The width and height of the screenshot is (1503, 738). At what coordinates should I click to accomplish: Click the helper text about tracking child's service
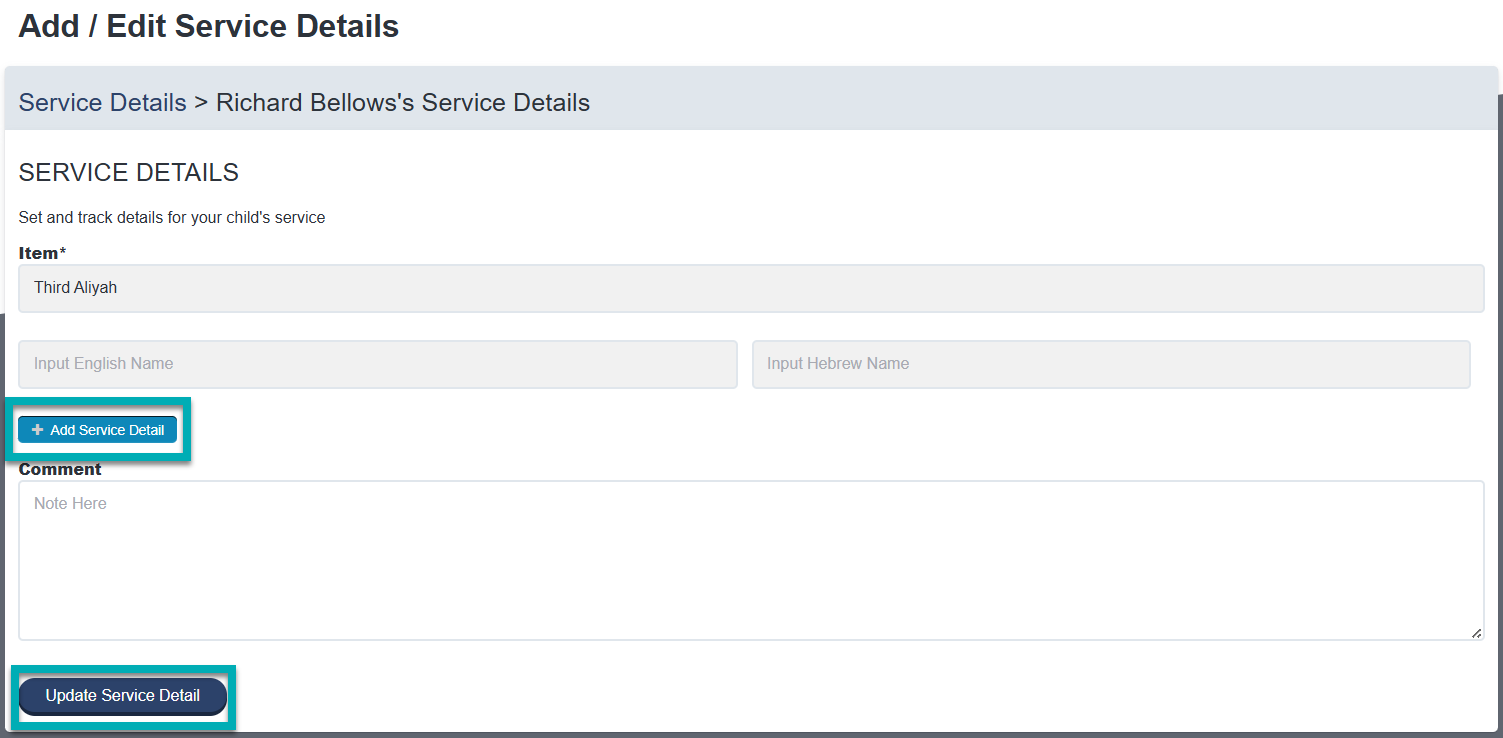click(x=171, y=217)
